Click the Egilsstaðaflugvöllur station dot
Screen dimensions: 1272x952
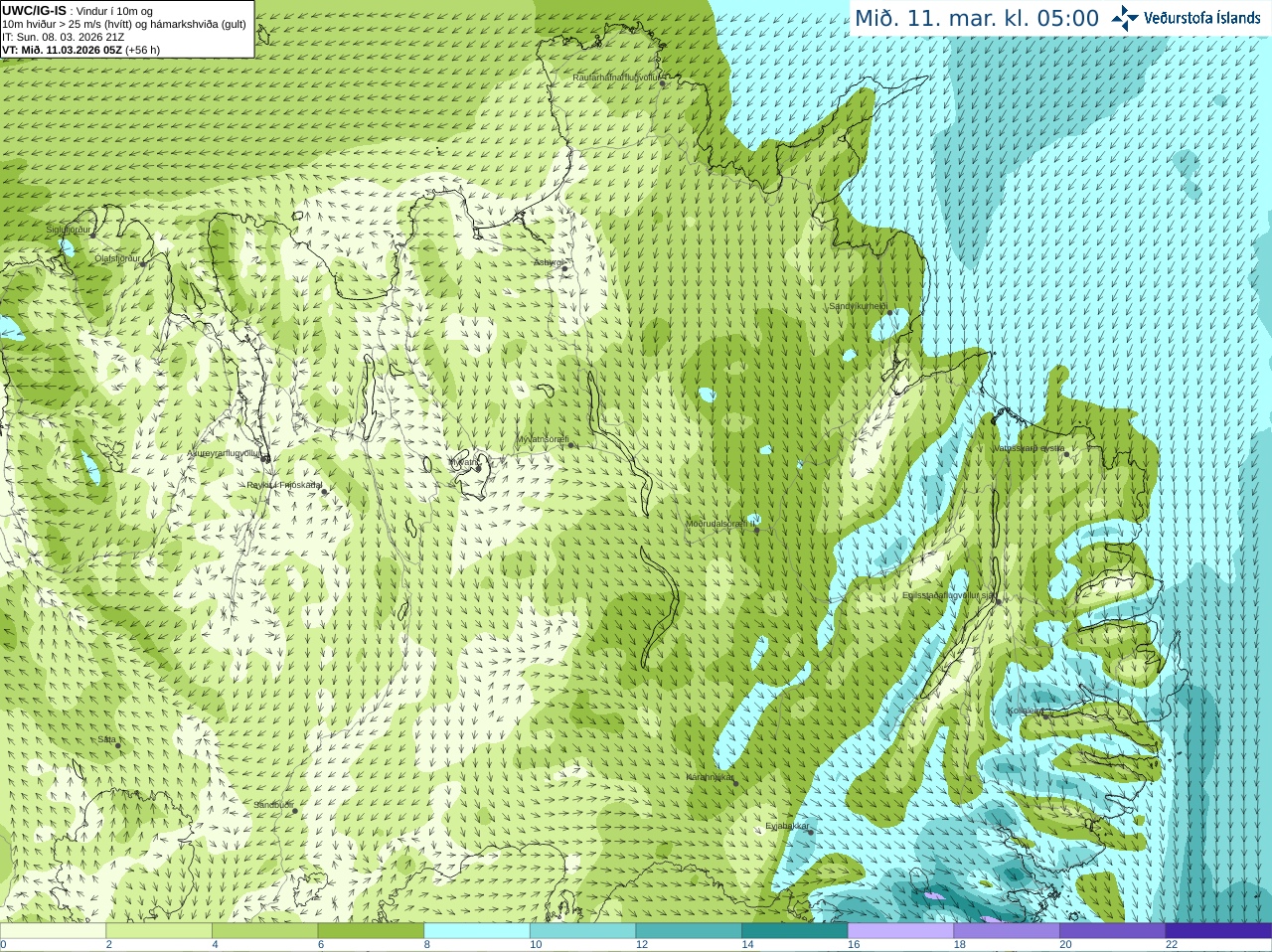tap(997, 601)
